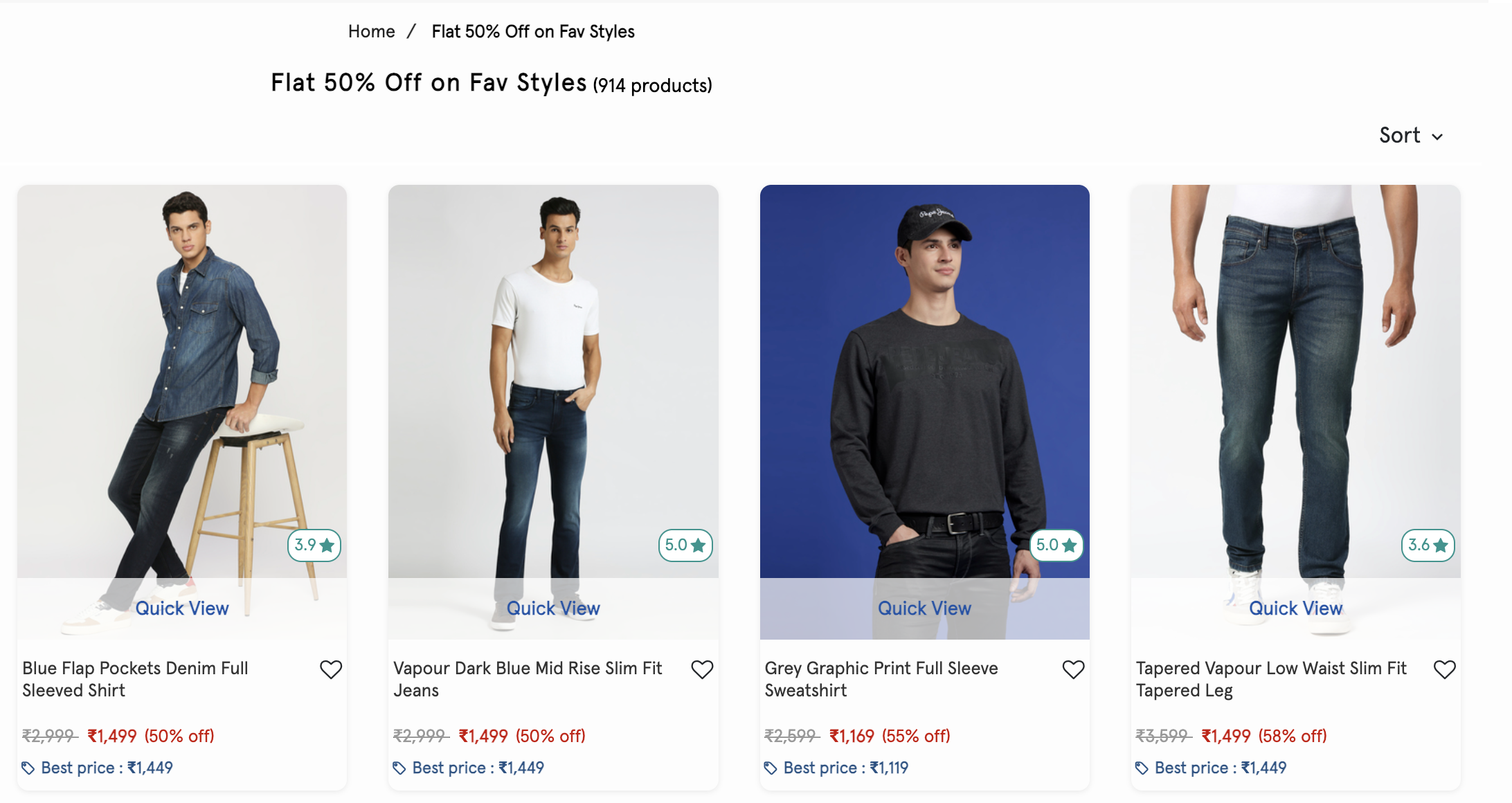Screen dimensions: 1512x803
Task: Click the 5.0 rating badge on sweatshirt
Action: (x=1056, y=545)
